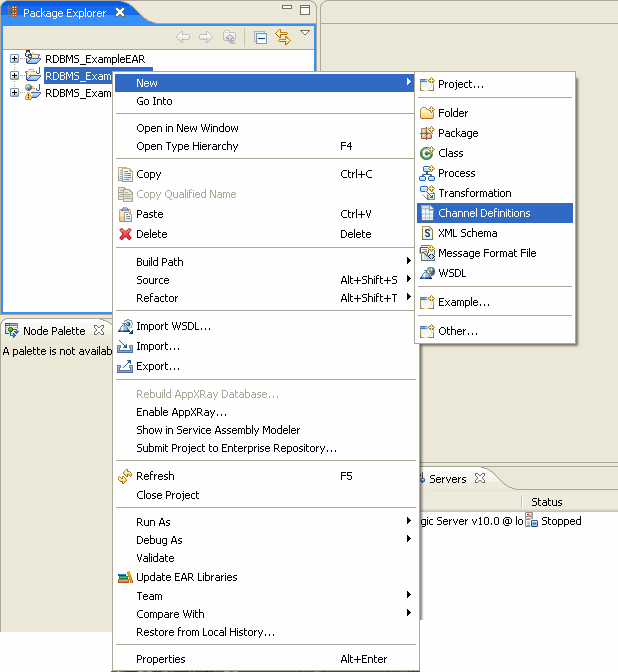Click the Process diagram icon

pos(427,173)
